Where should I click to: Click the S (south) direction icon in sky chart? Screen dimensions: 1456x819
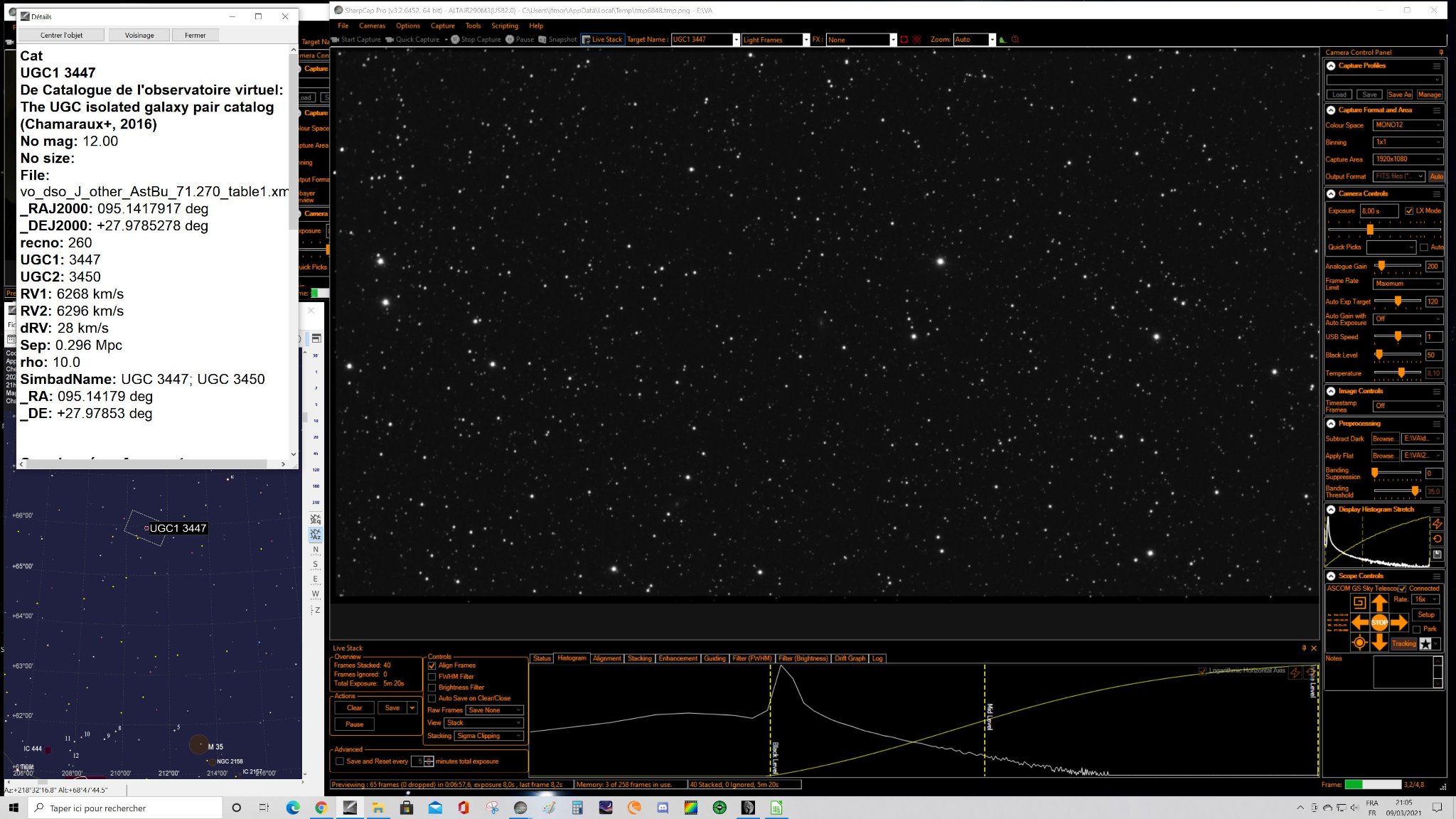(316, 564)
